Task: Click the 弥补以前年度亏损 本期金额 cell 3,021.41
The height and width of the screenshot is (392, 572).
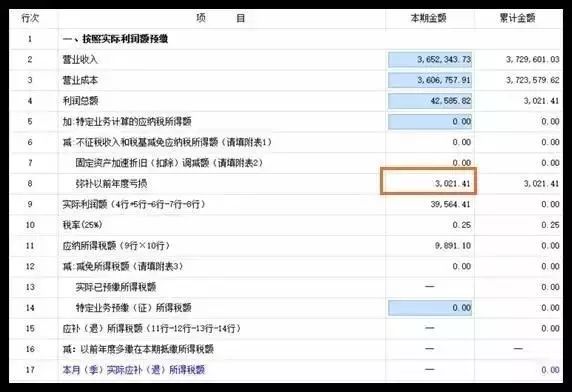Action: (x=429, y=181)
